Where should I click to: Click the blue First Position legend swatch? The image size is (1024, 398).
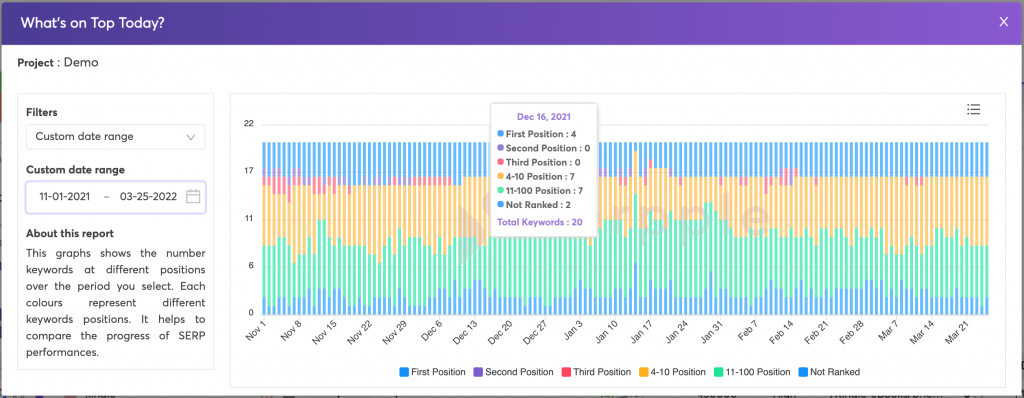[x=404, y=372]
